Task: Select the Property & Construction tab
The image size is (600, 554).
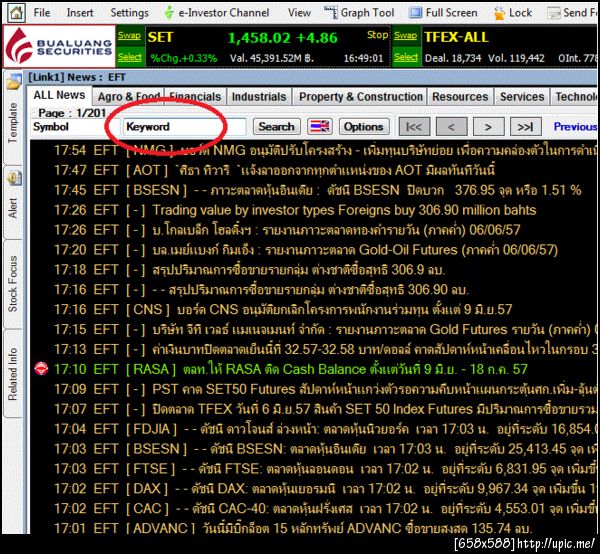Action: (360, 97)
